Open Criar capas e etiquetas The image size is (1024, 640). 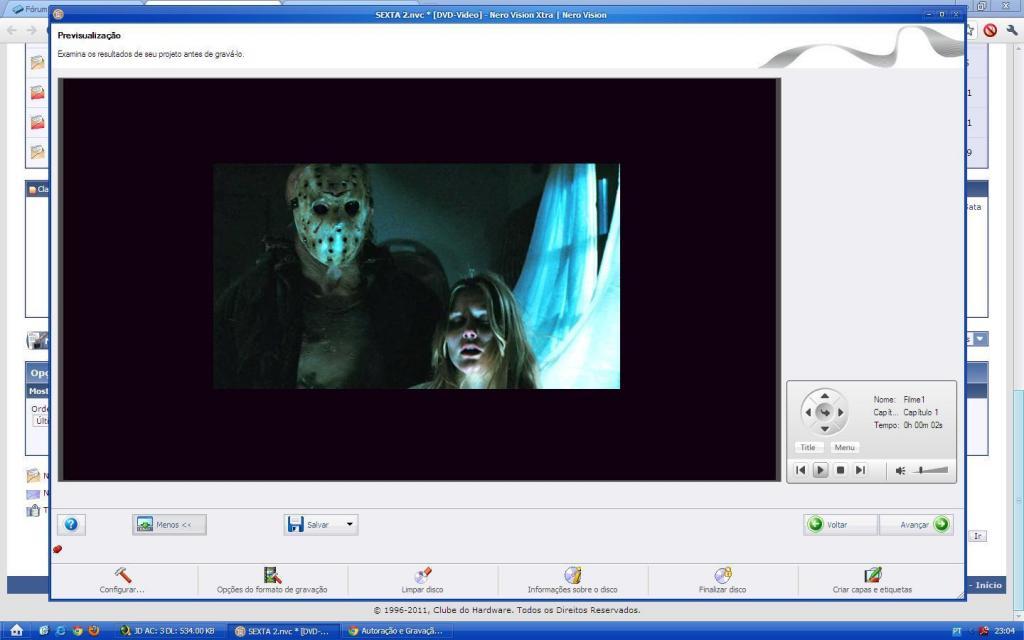click(x=872, y=580)
